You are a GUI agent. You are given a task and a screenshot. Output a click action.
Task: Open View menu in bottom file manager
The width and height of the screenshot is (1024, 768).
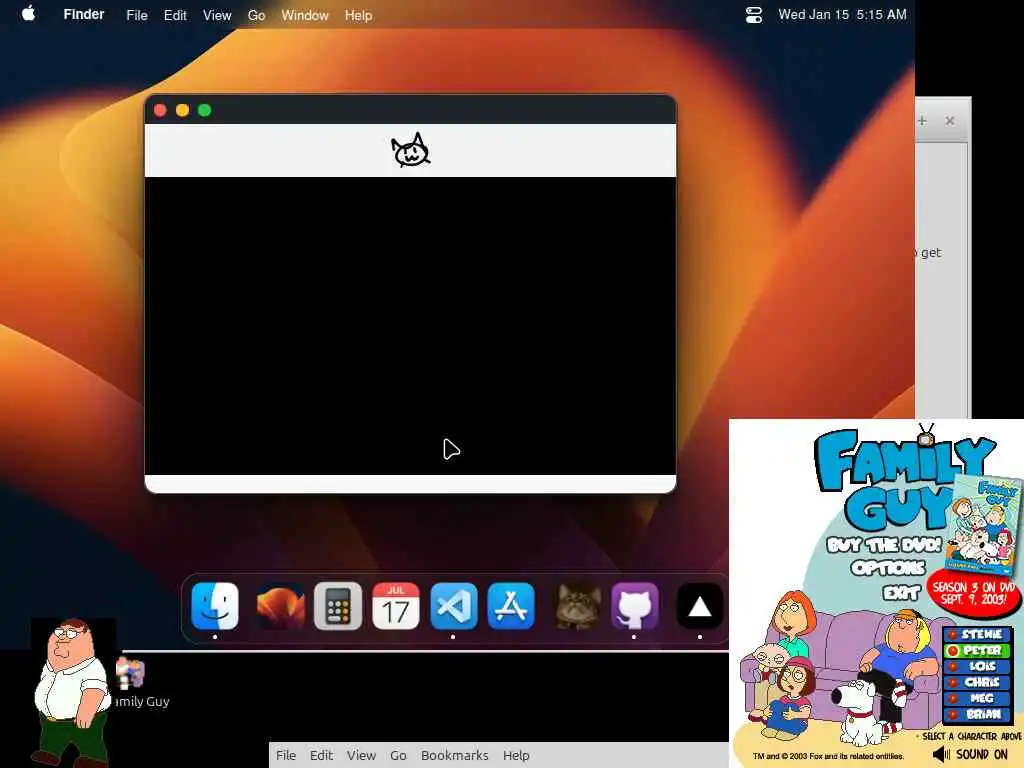(x=361, y=755)
